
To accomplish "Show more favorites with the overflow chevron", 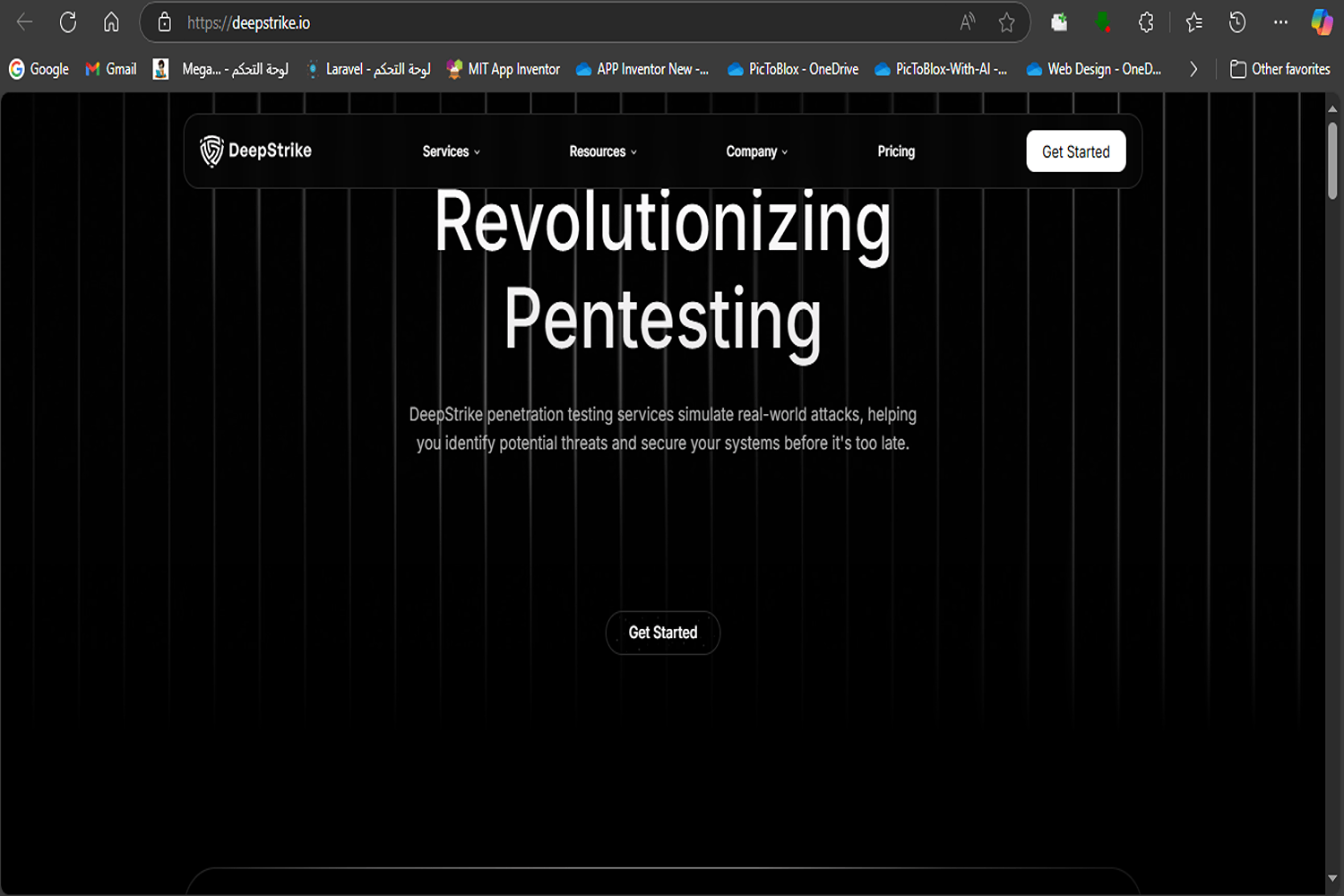I will pyautogui.click(x=1193, y=69).
